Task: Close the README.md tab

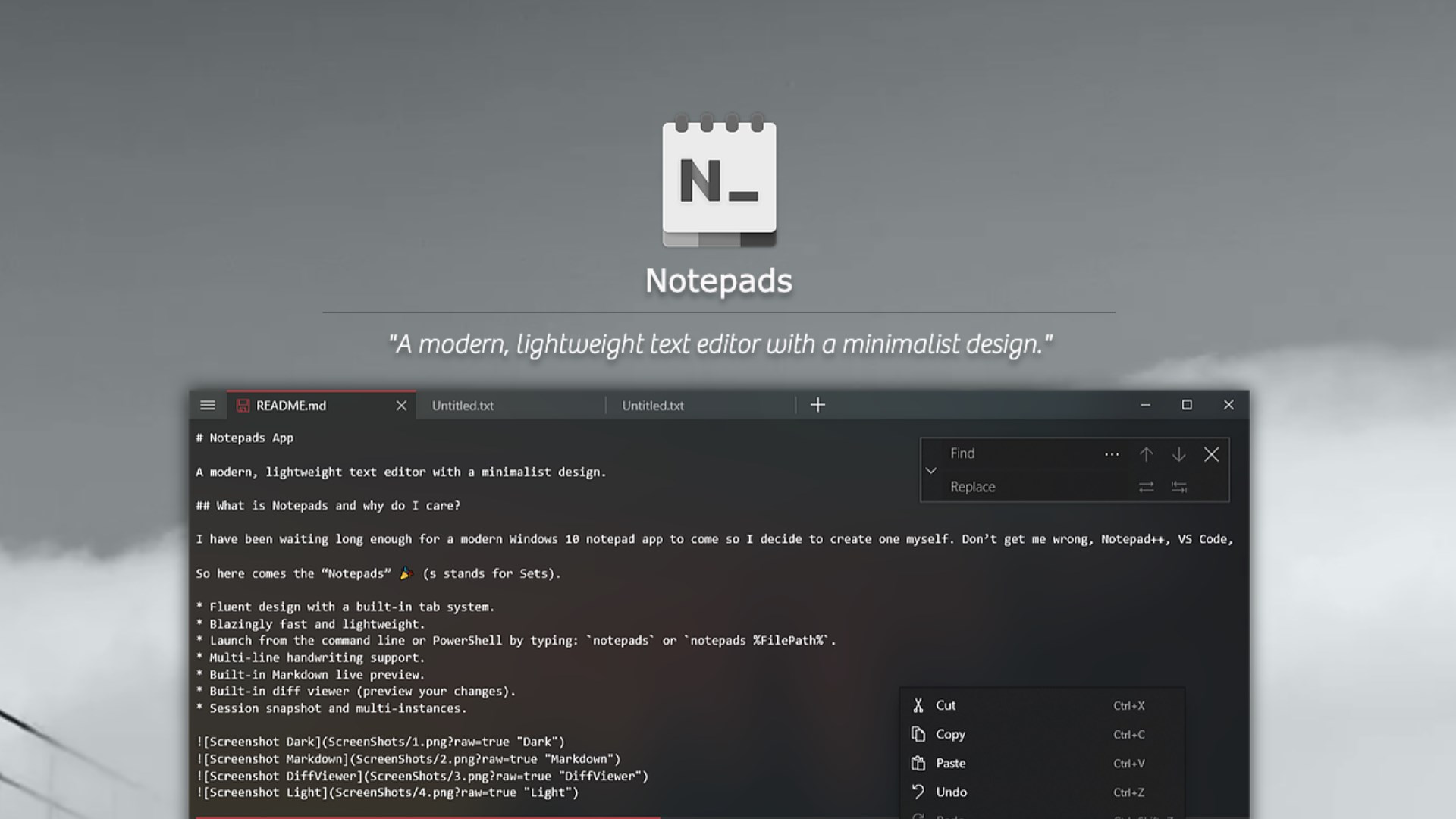Action: pyautogui.click(x=401, y=406)
